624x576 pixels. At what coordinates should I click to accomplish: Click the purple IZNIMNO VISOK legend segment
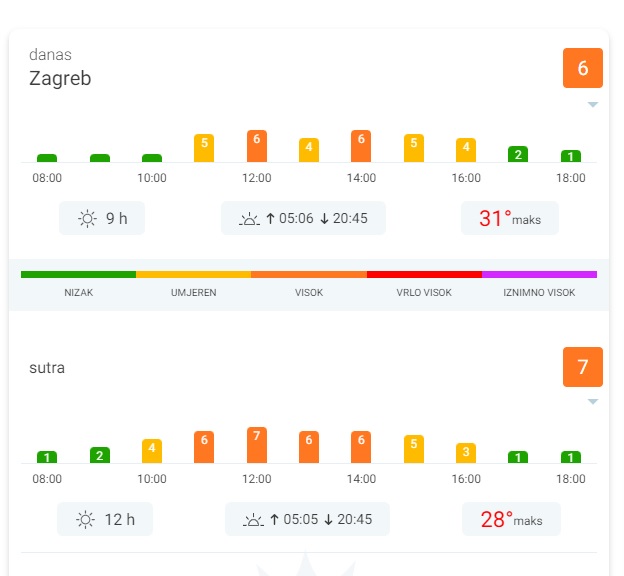539,274
